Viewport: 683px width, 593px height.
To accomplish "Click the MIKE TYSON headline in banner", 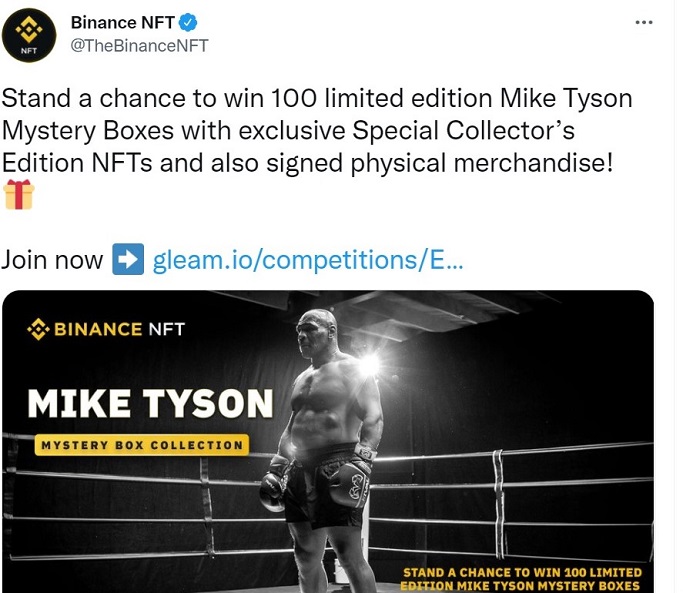I will click(x=150, y=403).
